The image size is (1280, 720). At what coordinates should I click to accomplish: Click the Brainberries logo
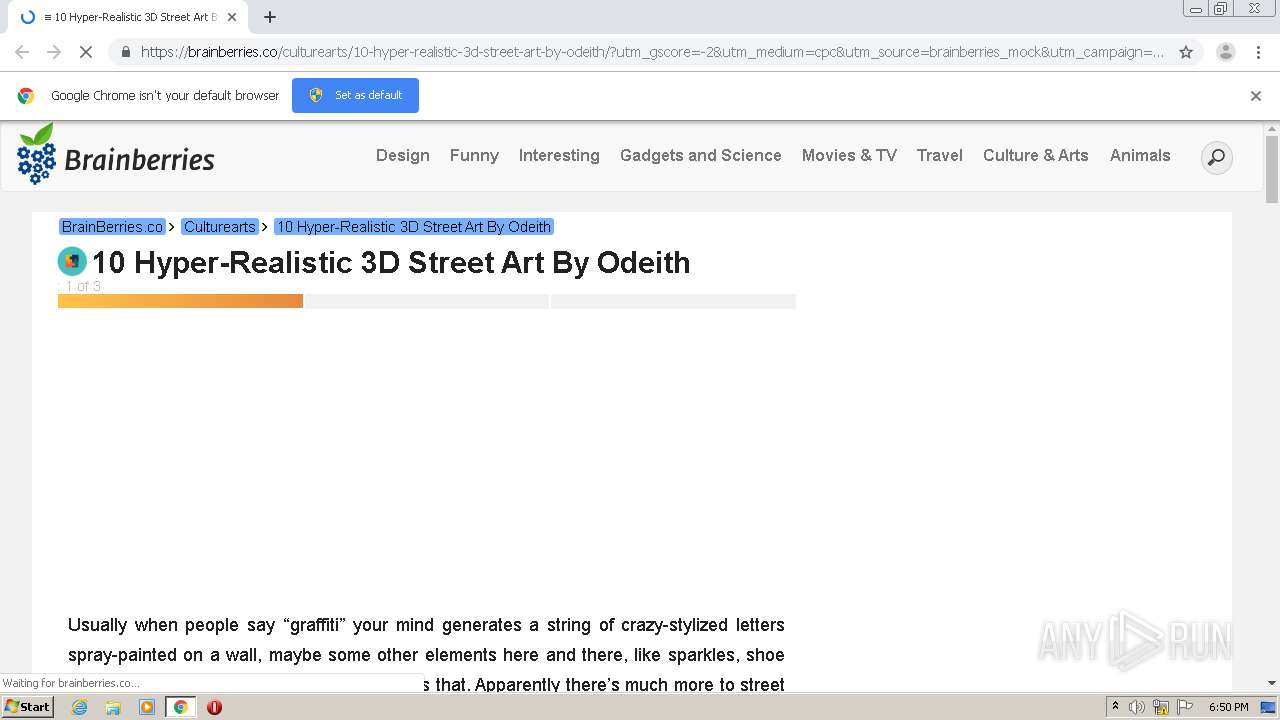(x=116, y=155)
